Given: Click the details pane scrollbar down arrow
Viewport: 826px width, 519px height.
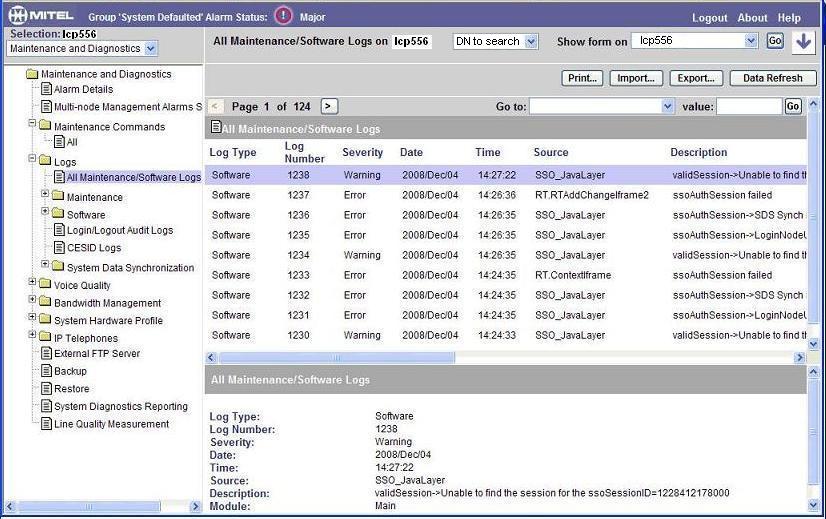Looking at the screenshot, I should click(813, 505).
